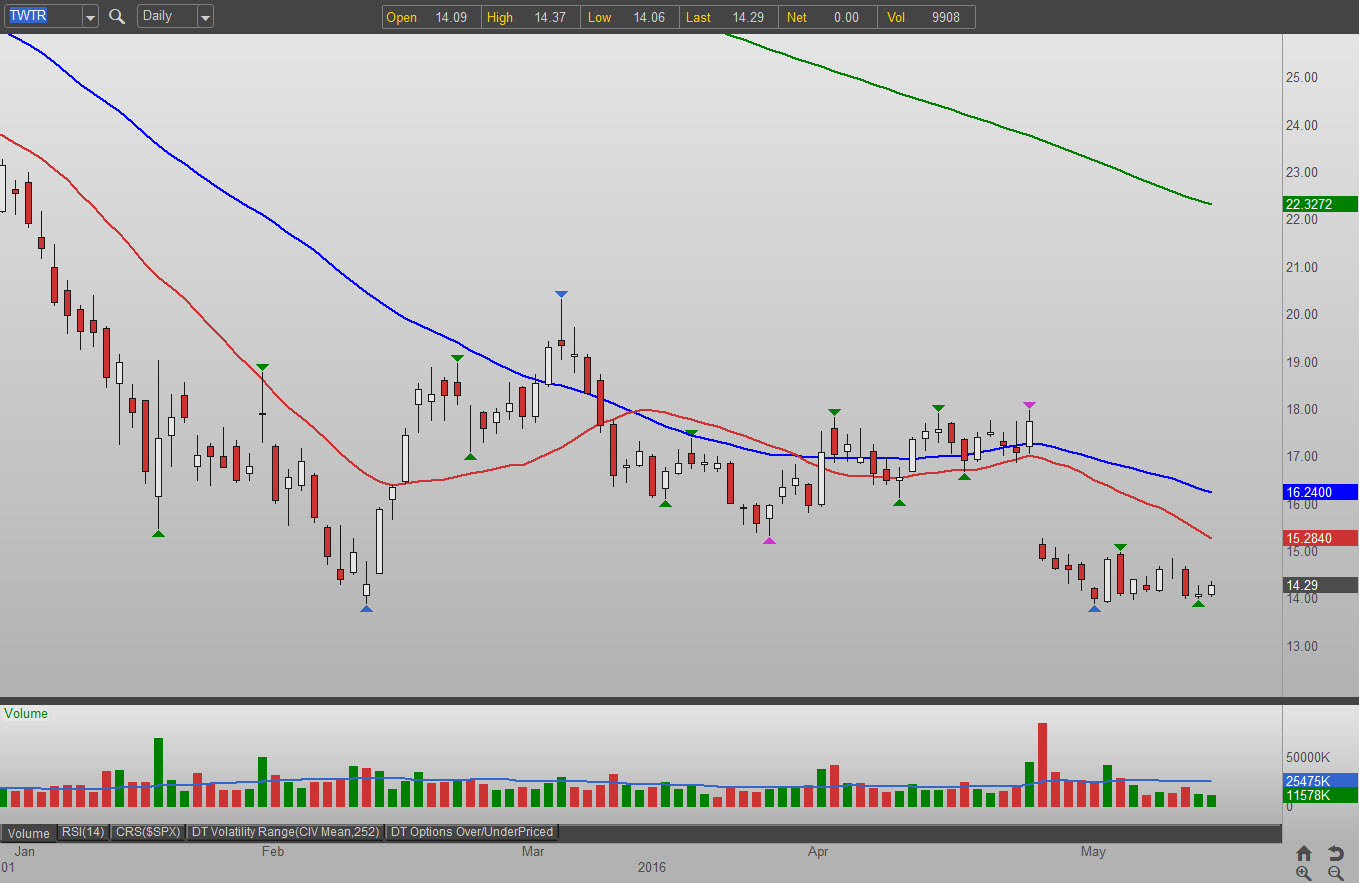Screen dimensions: 1359x883
Task: Switch to the RSI(14) tab
Action: coord(83,832)
